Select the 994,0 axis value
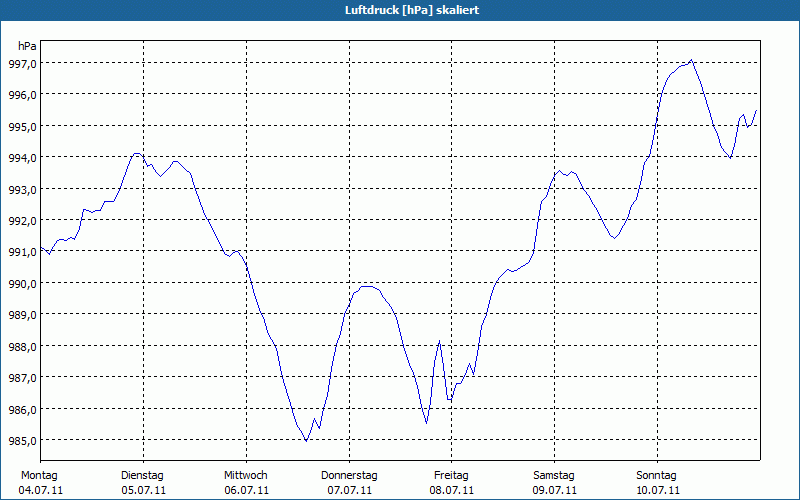 tap(22, 158)
